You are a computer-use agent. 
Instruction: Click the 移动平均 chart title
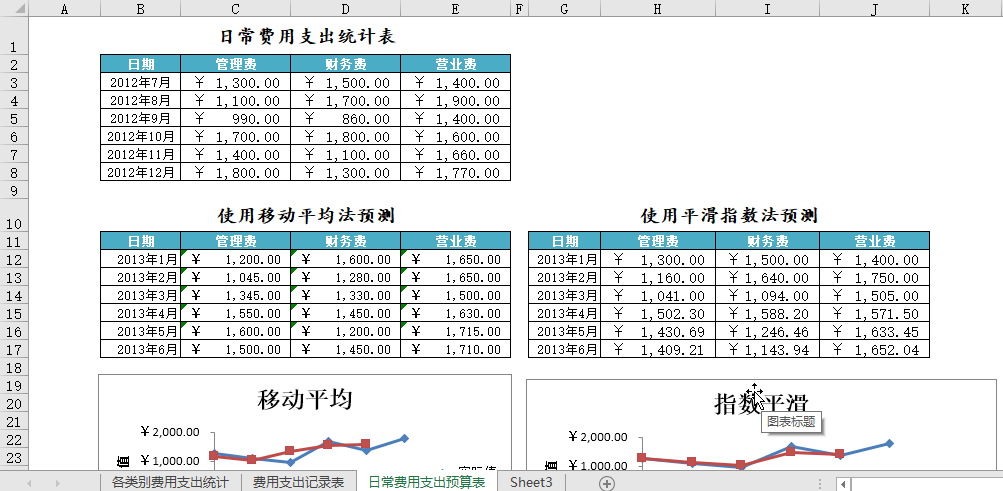[x=305, y=400]
